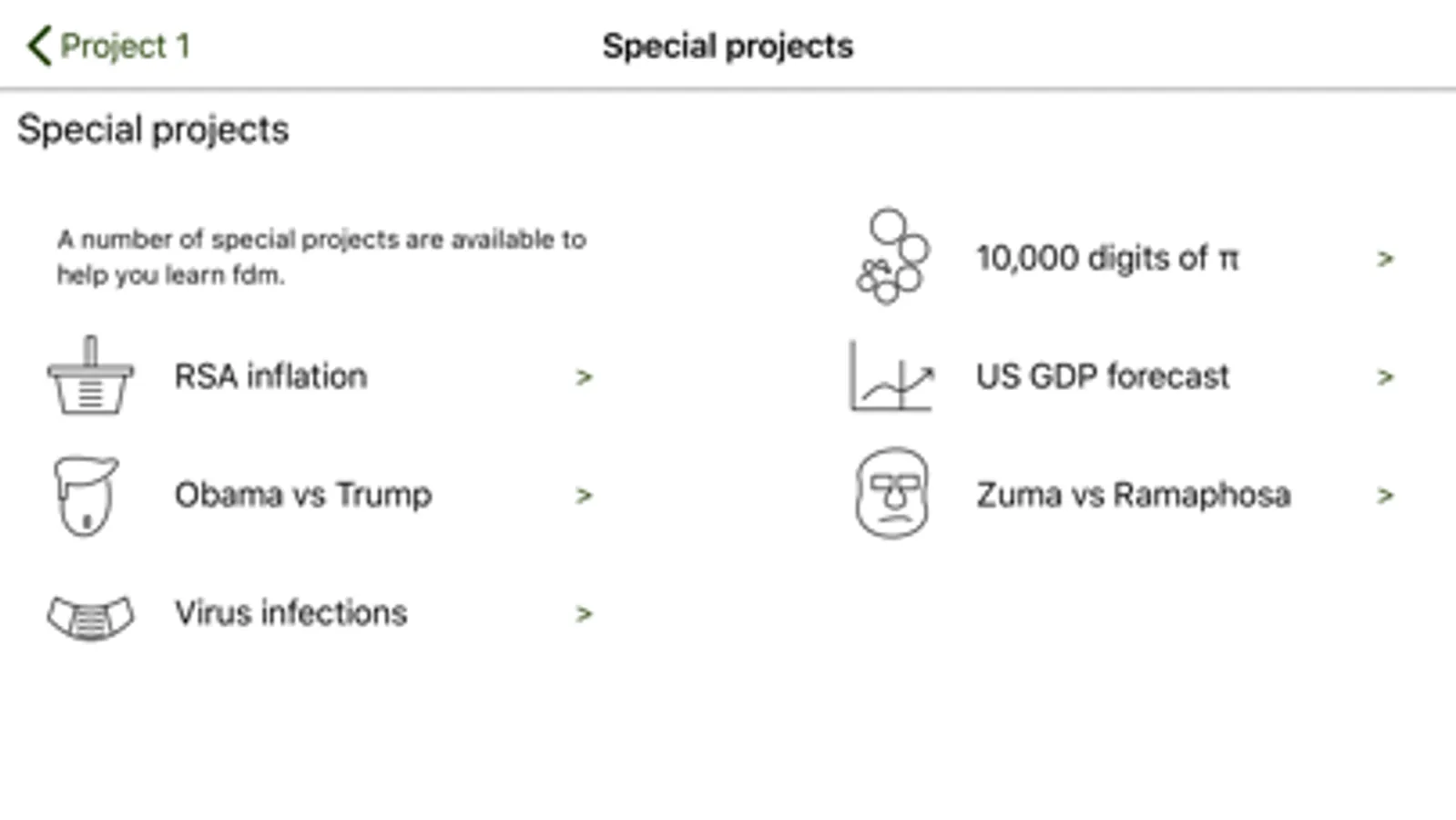Click the back chevron icon at top left
The height and width of the screenshot is (820, 1456).
(x=38, y=46)
